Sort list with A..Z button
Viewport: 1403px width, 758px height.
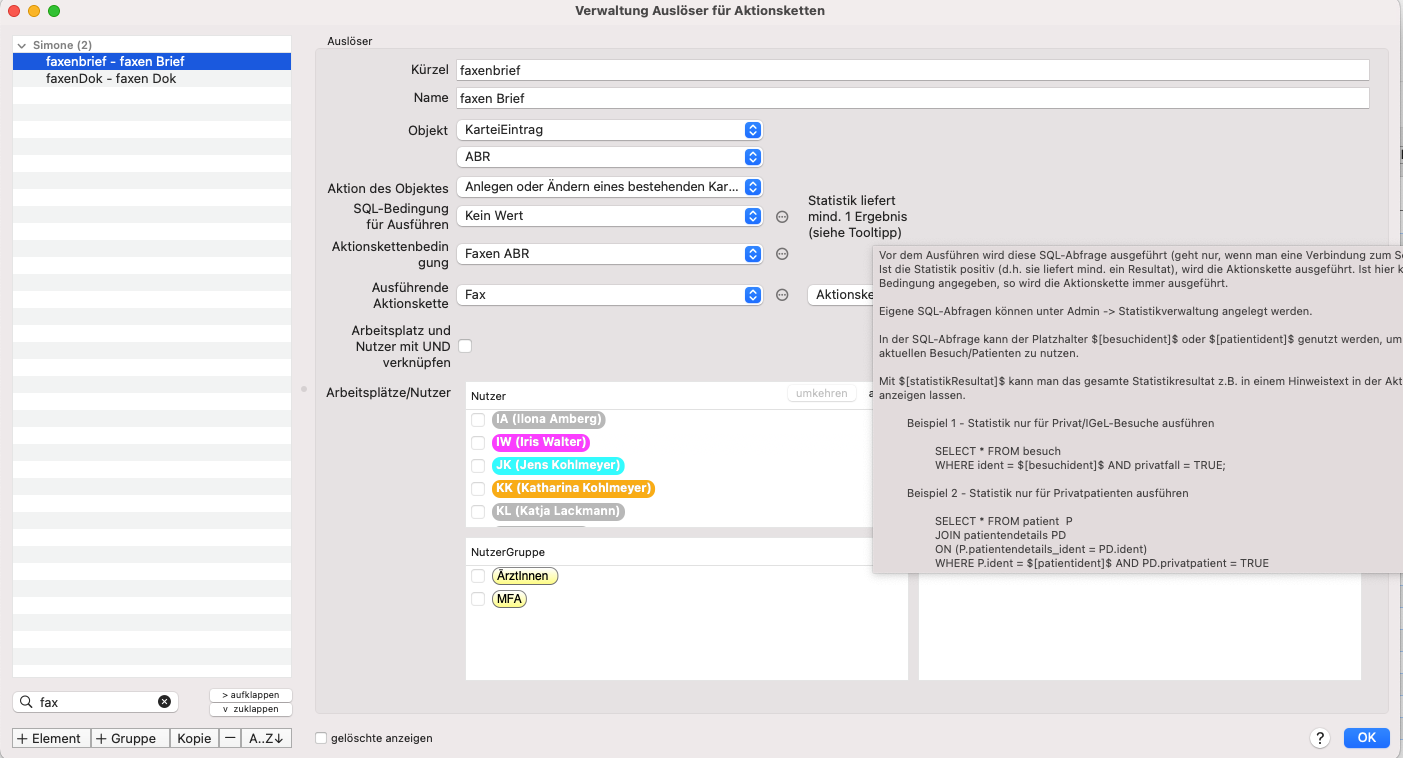coord(266,738)
